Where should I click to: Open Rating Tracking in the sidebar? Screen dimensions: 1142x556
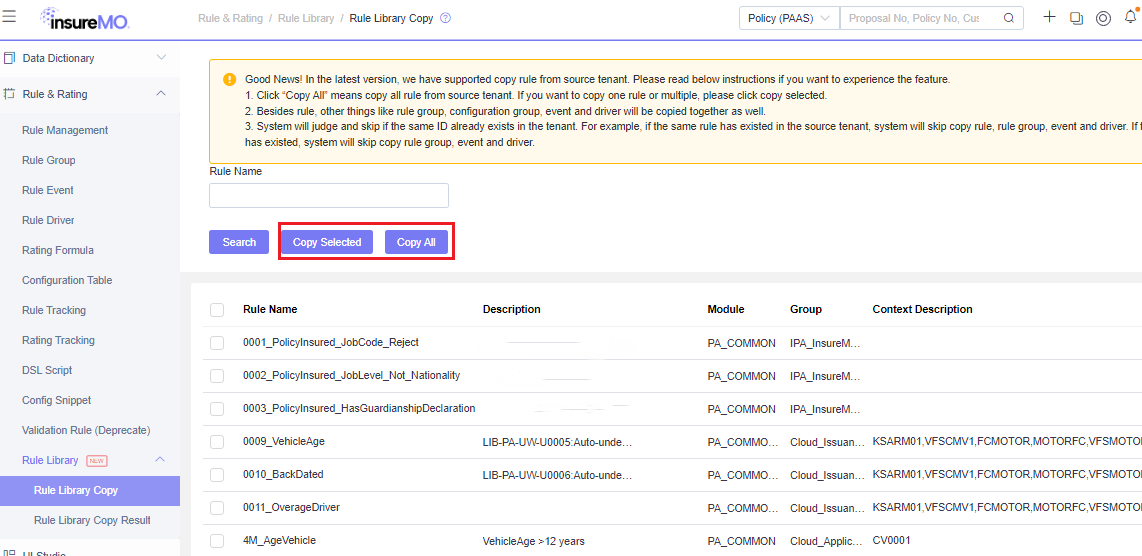[58, 340]
